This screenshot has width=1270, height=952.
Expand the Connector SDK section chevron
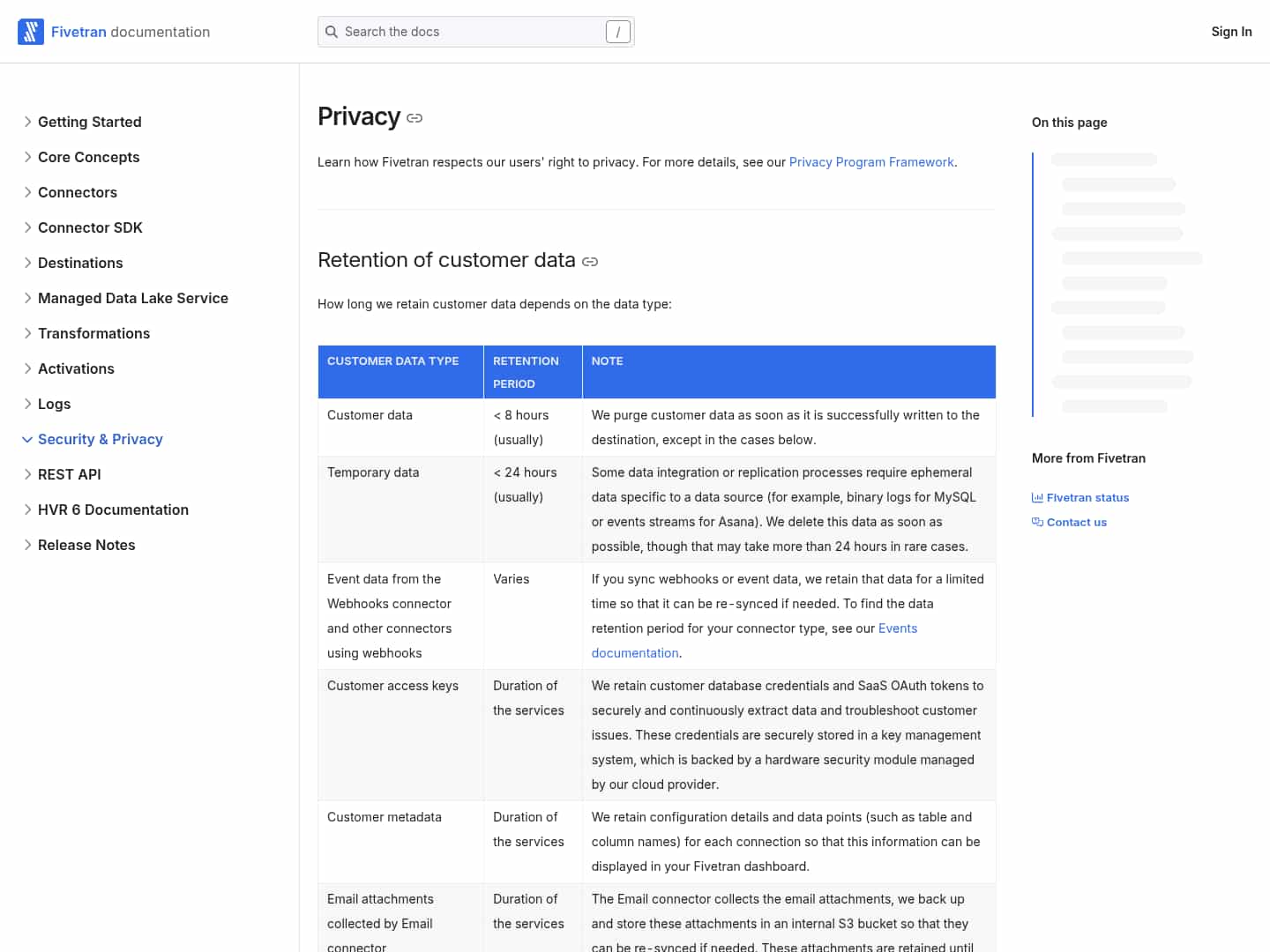[27, 227]
